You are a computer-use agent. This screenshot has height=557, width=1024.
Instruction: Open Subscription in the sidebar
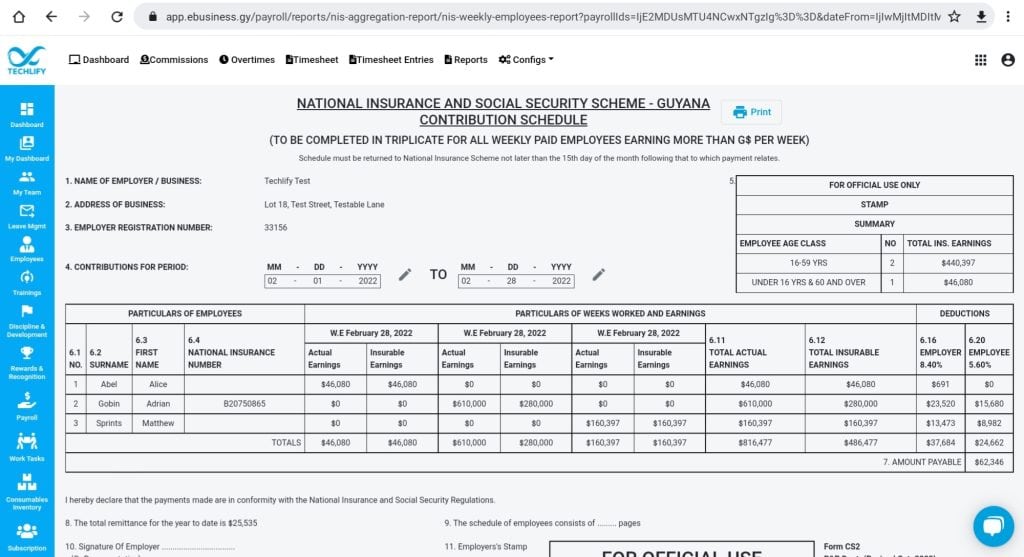pyautogui.click(x=27, y=537)
